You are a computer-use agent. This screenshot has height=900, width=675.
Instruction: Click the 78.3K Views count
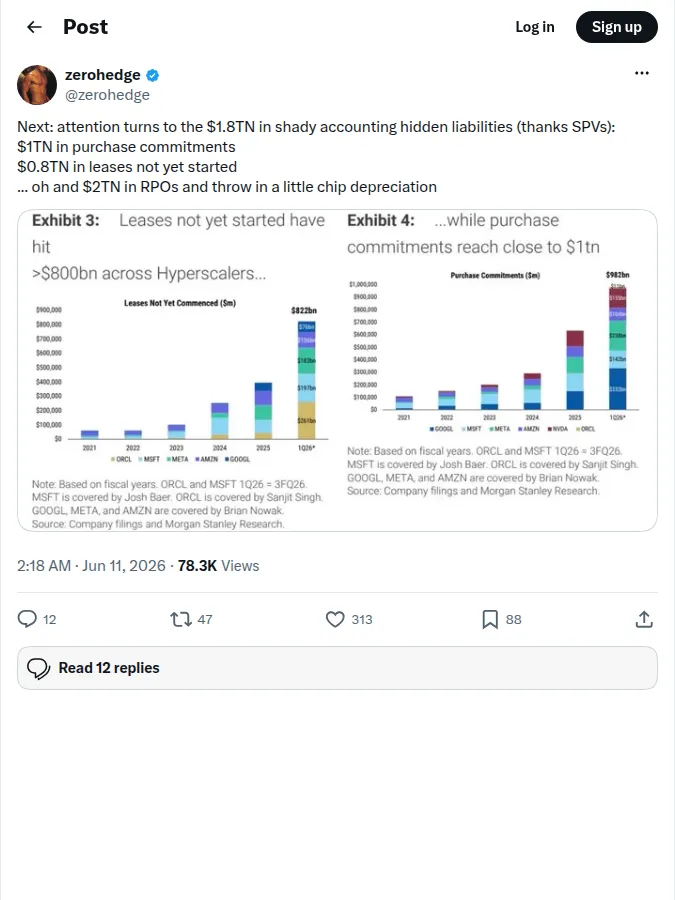pyautogui.click(x=218, y=566)
